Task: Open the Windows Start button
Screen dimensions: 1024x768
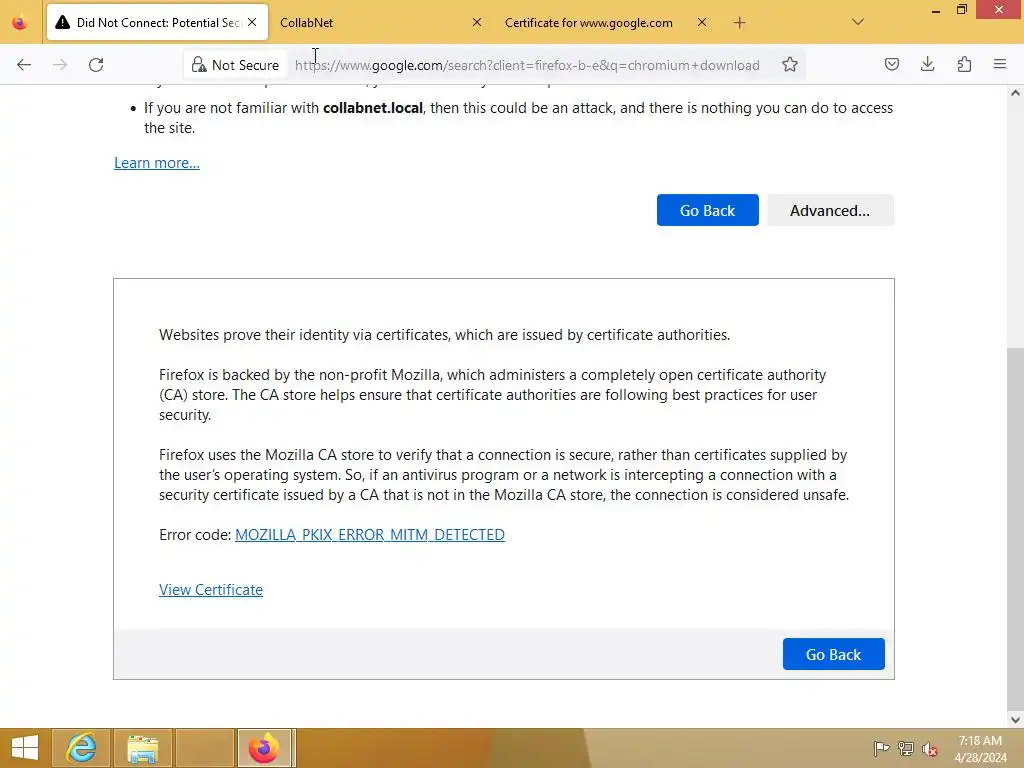Action: point(25,748)
